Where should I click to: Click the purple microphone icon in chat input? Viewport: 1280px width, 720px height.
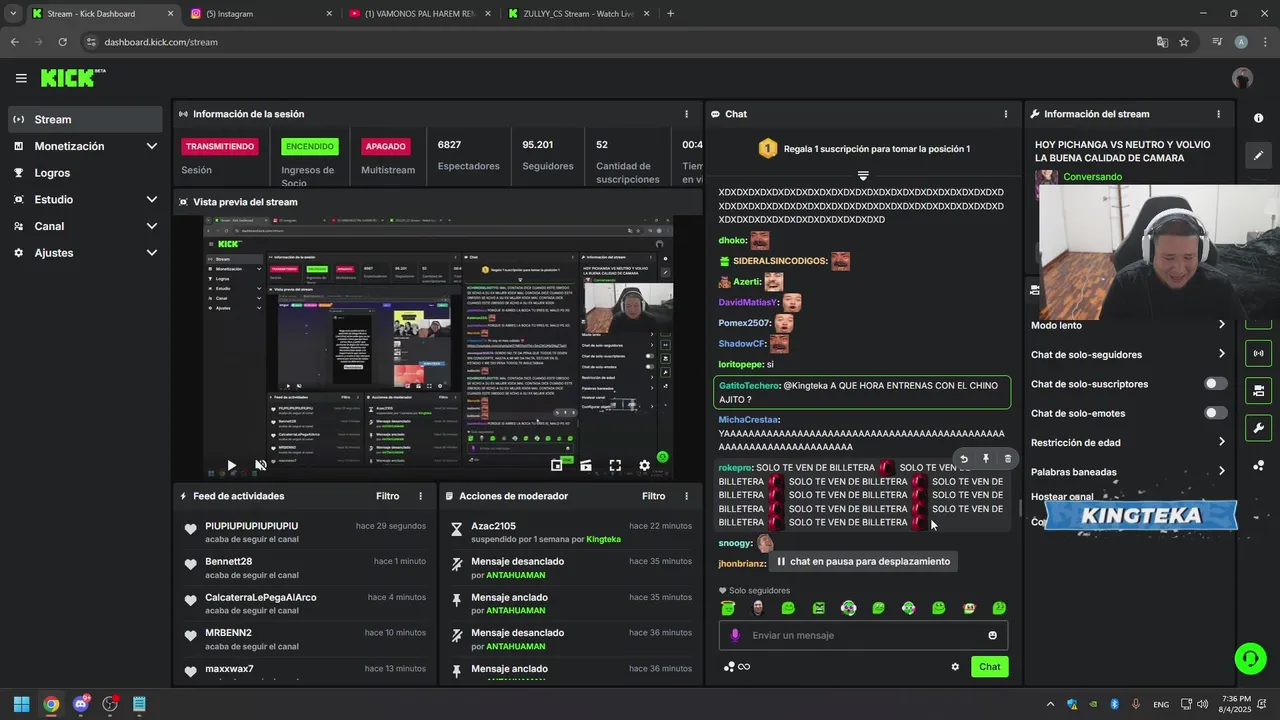pos(735,635)
